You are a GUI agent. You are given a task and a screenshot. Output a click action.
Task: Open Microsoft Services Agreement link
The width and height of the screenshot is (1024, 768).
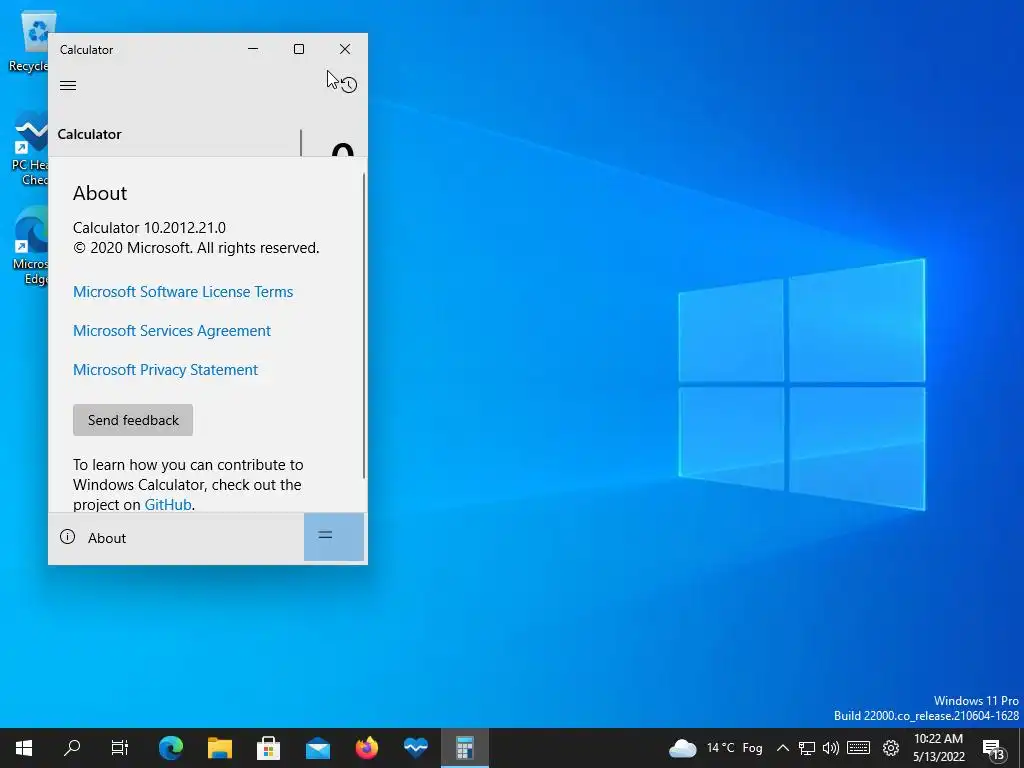(x=172, y=330)
